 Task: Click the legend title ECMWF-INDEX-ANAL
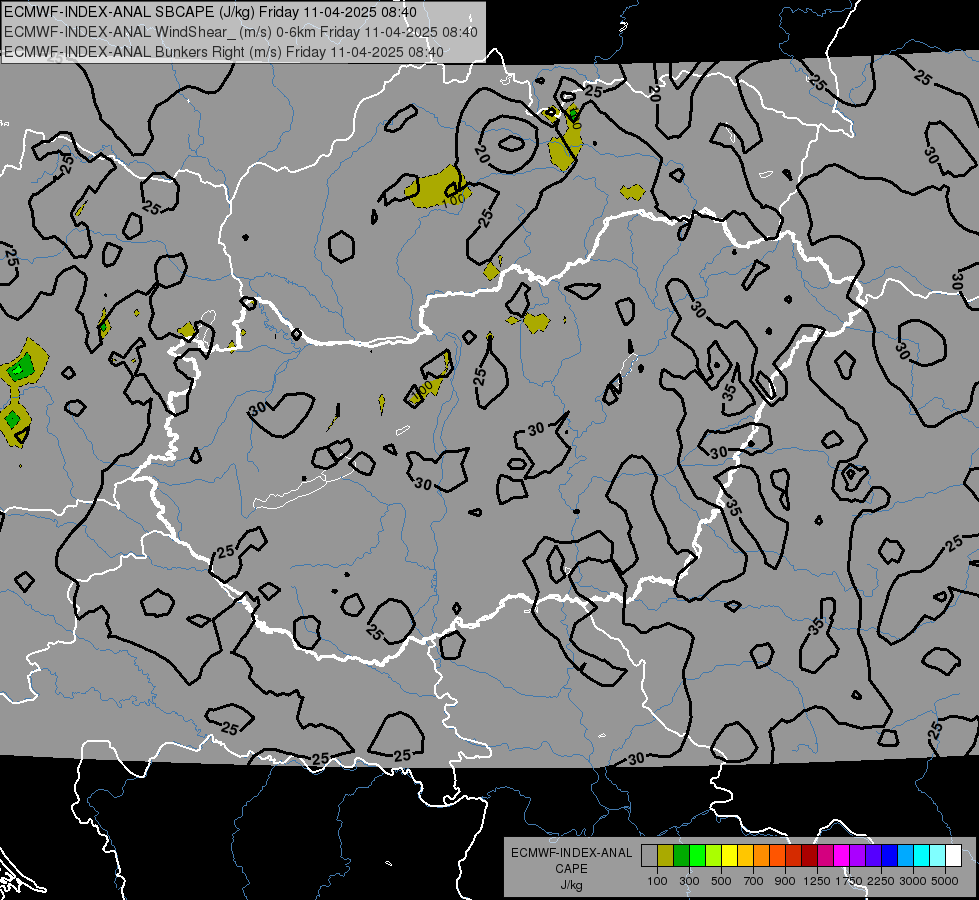pos(571,853)
